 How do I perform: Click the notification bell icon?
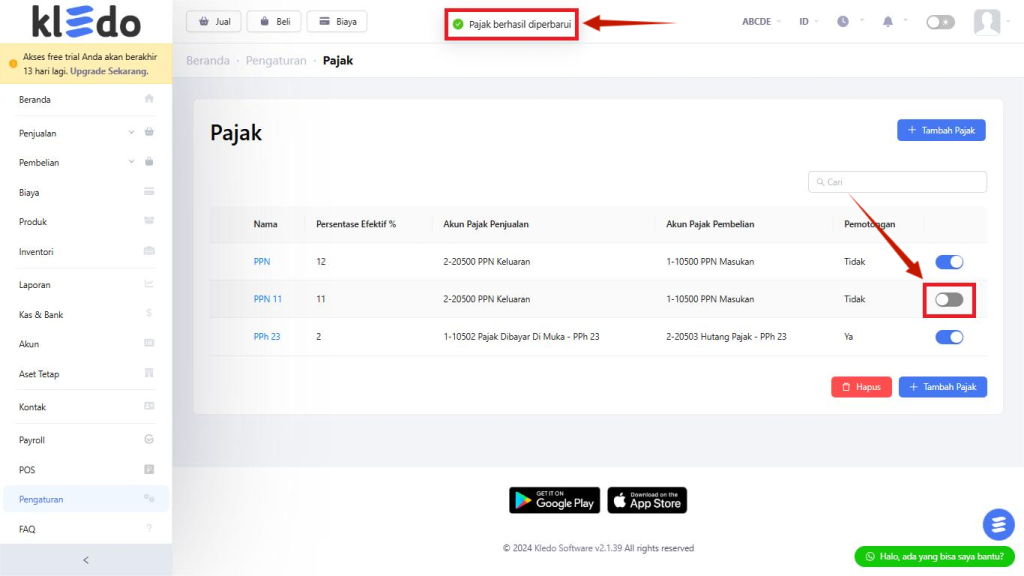tap(888, 21)
